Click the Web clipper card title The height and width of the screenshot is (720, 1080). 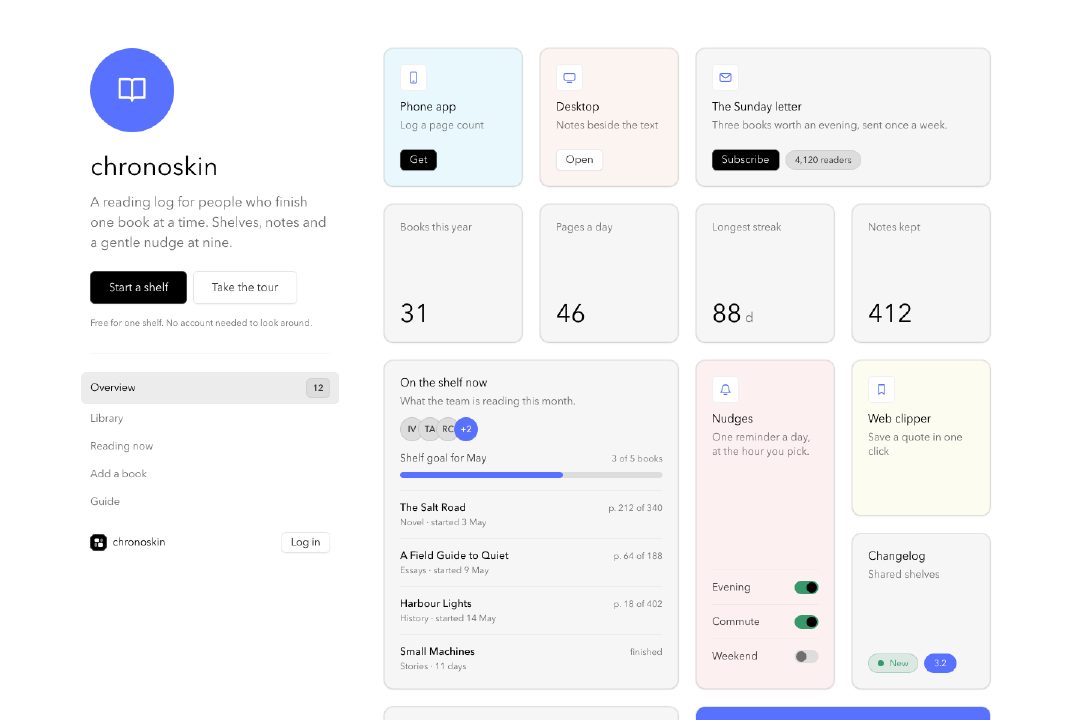pos(899,419)
